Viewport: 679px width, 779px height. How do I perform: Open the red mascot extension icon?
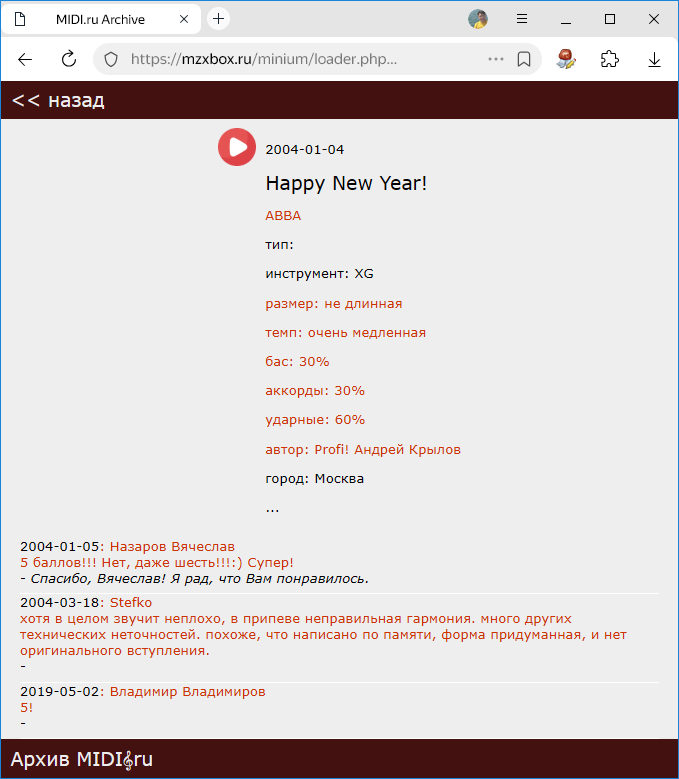tap(566, 59)
